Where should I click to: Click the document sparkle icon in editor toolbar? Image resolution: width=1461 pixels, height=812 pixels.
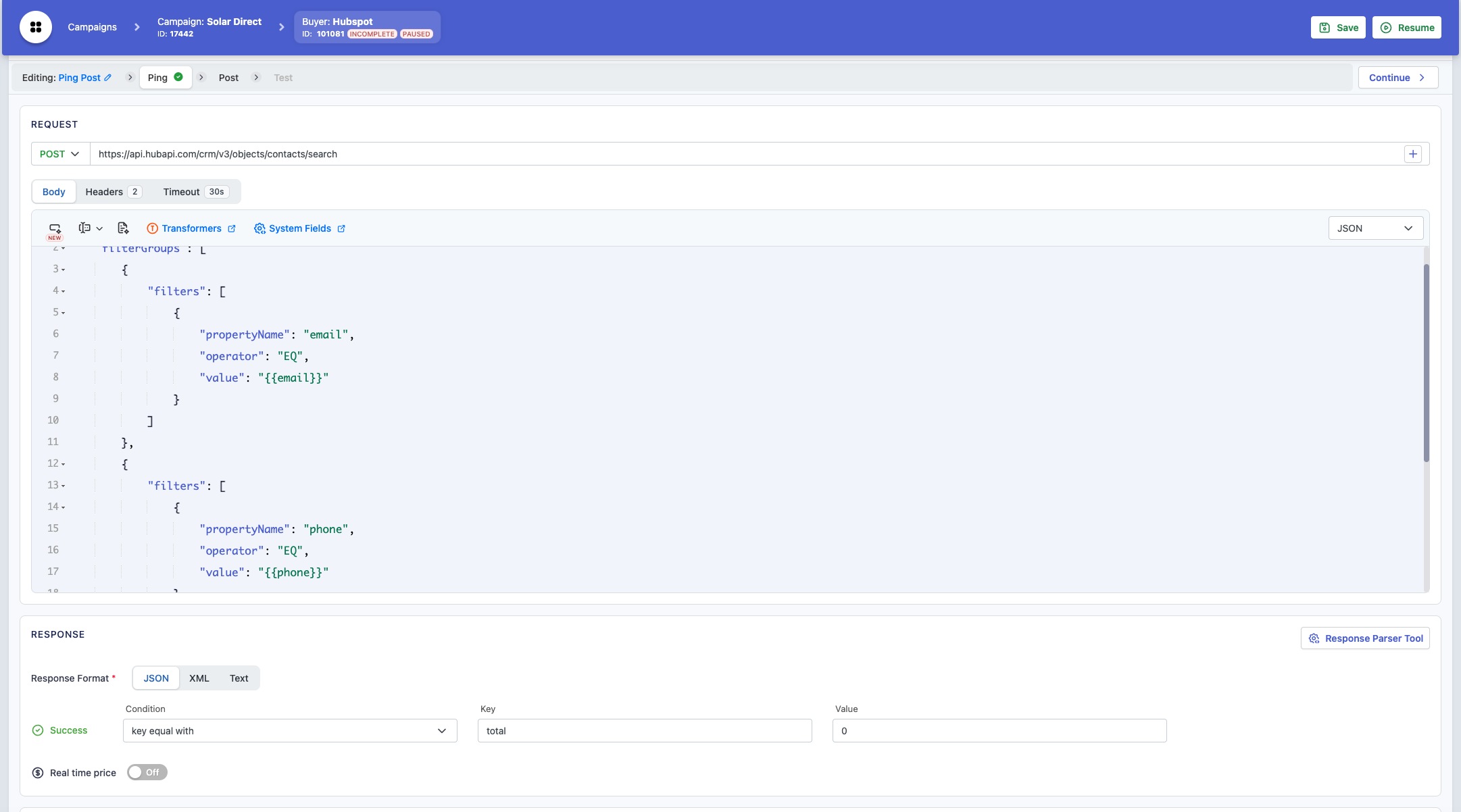123,228
